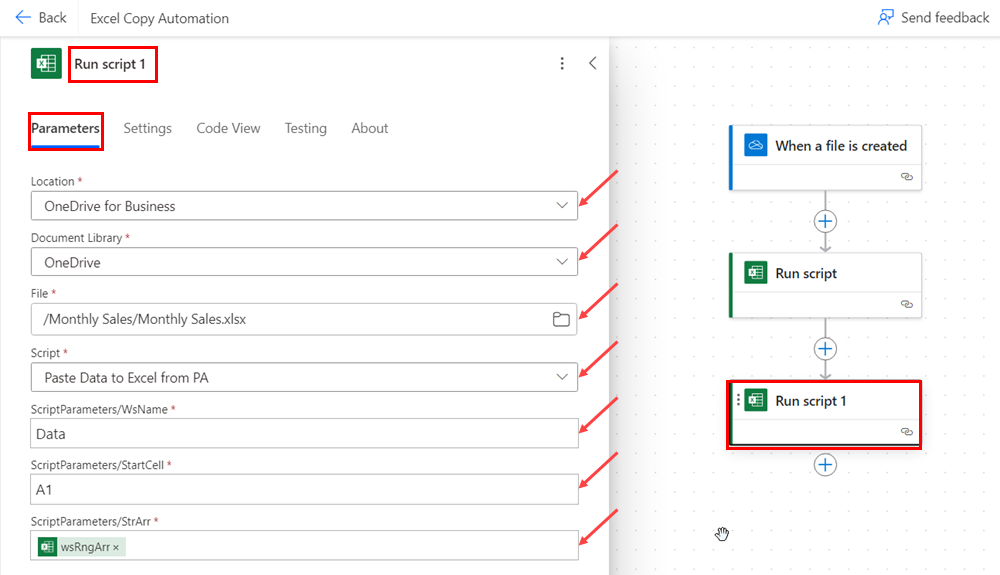Remove the wsRngArr token with its x
Image resolution: width=1000 pixels, height=575 pixels.
click(x=116, y=548)
